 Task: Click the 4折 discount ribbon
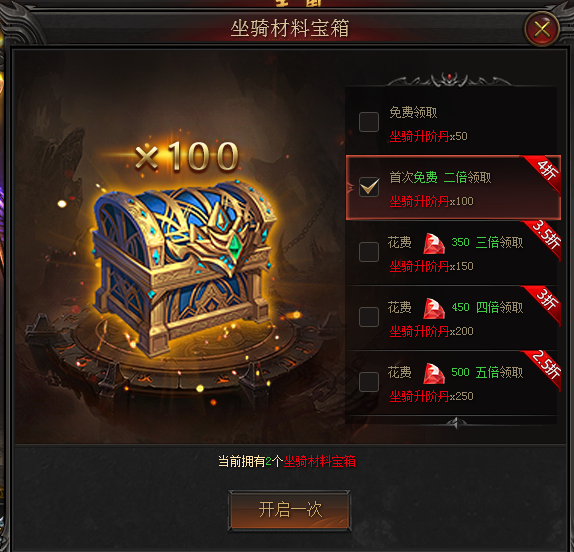[x=544, y=172]
